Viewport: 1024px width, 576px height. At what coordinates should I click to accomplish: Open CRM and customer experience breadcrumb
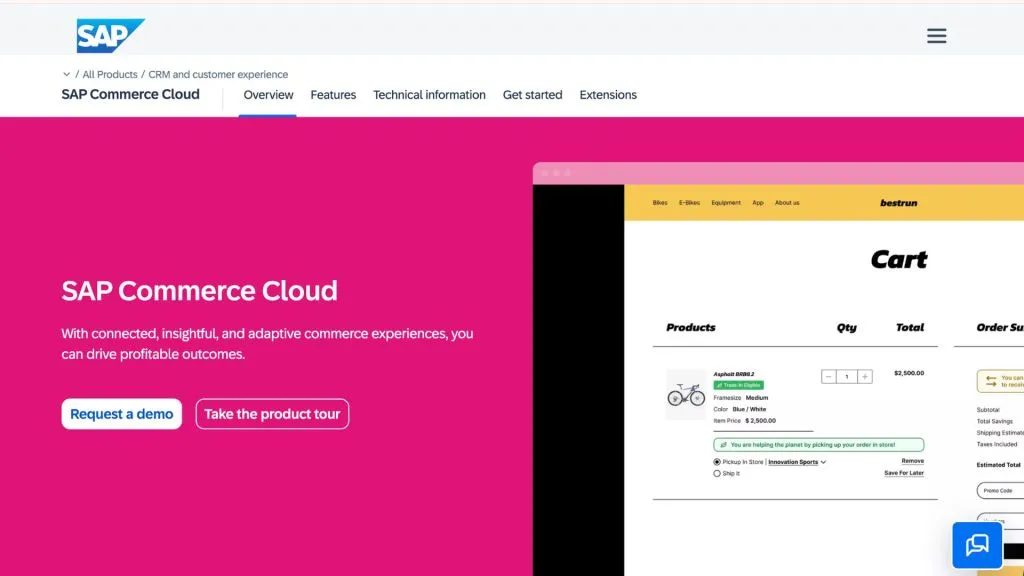[x=218, y=74]
